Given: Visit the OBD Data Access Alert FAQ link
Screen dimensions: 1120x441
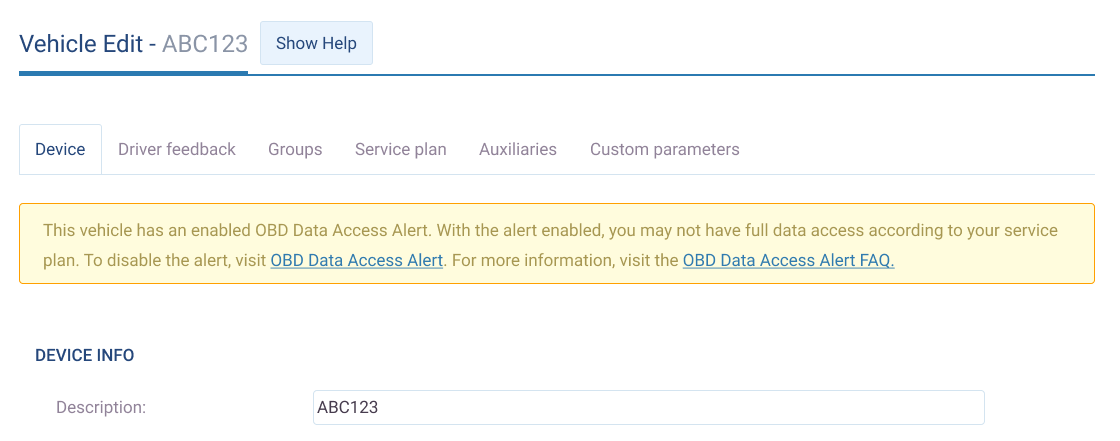Looking at the screenshot, I should coord(788,261).
